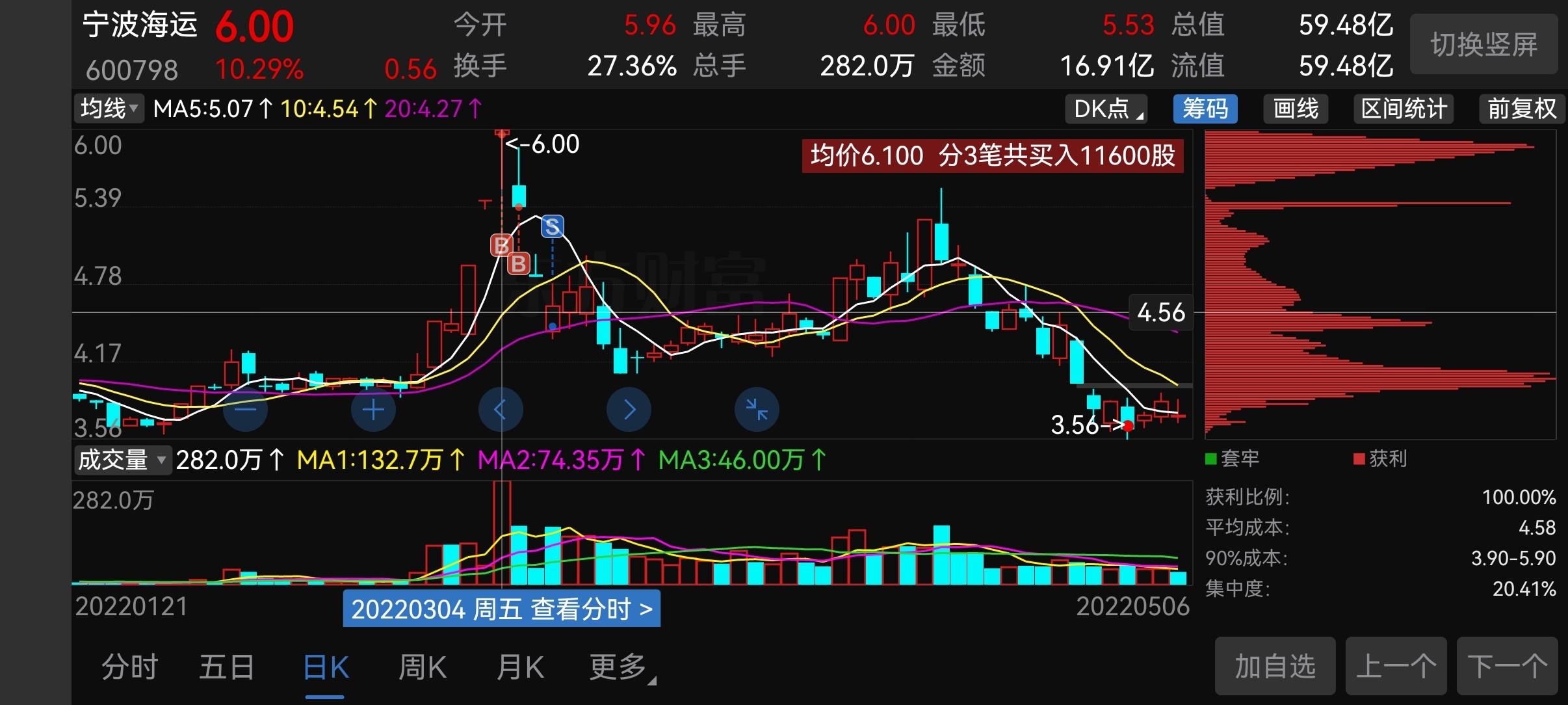This screenshot has width=1568, height=705.
Task: Expand the DK点 options menu
Action: click(1106, 109)
